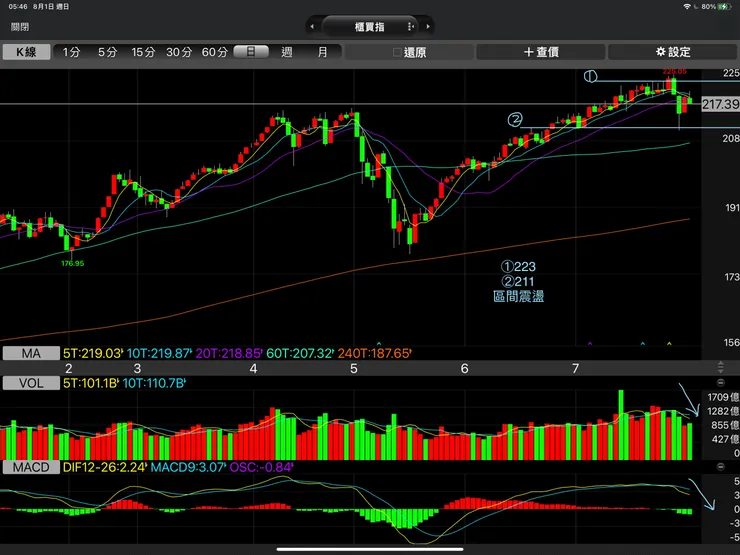Open the MA indicator selector
Viewport: 740px width, 555px height.
[x=31, y=353]
